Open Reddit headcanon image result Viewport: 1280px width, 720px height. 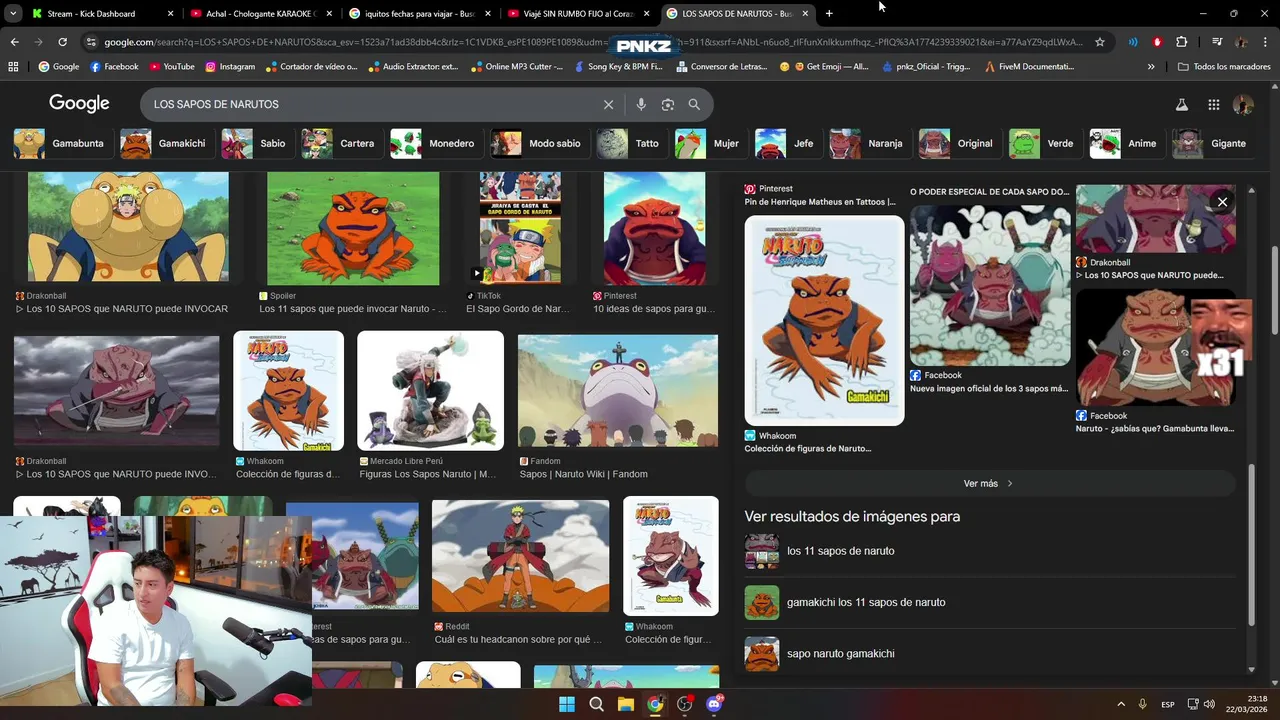tap(520, 556)
